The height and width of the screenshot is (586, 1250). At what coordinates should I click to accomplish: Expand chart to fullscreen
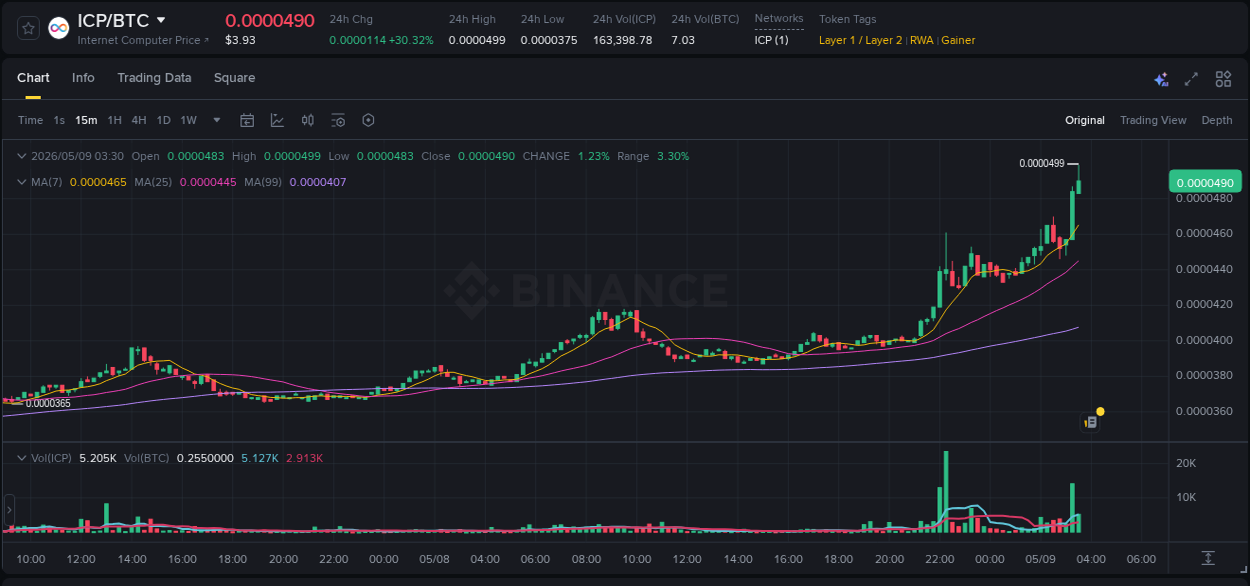1191,79
